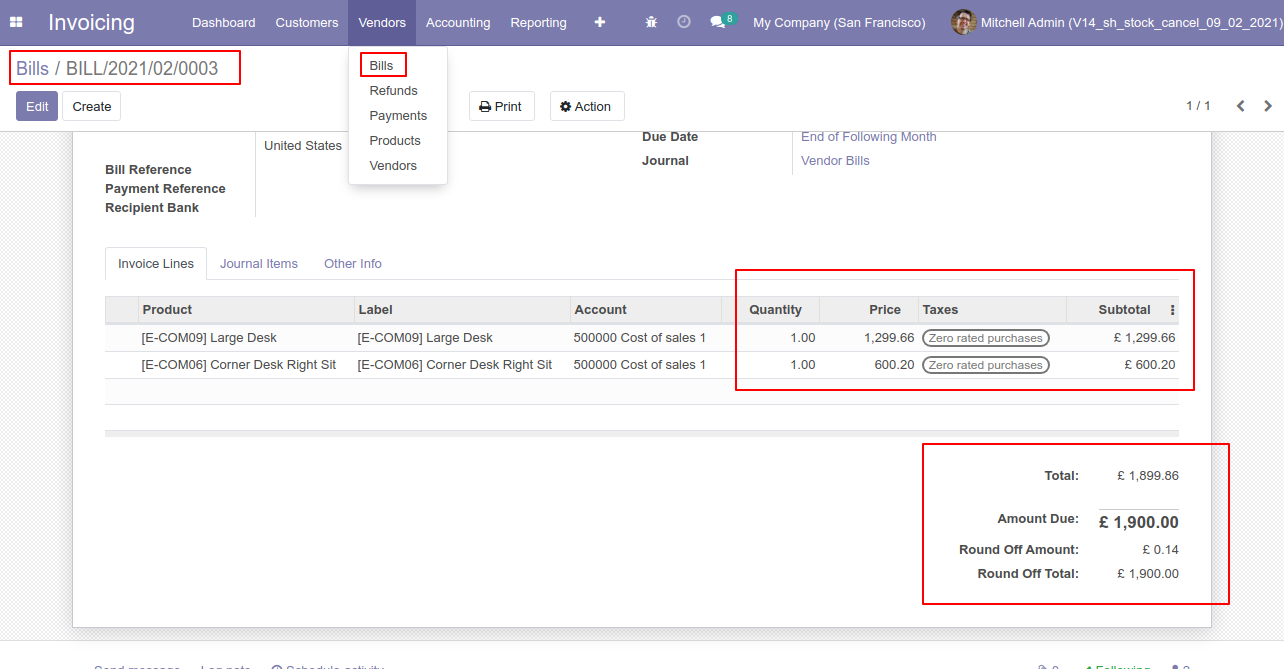
Task: Select Refunds from the Vendors dropdown
Action: tap(394, 90)
